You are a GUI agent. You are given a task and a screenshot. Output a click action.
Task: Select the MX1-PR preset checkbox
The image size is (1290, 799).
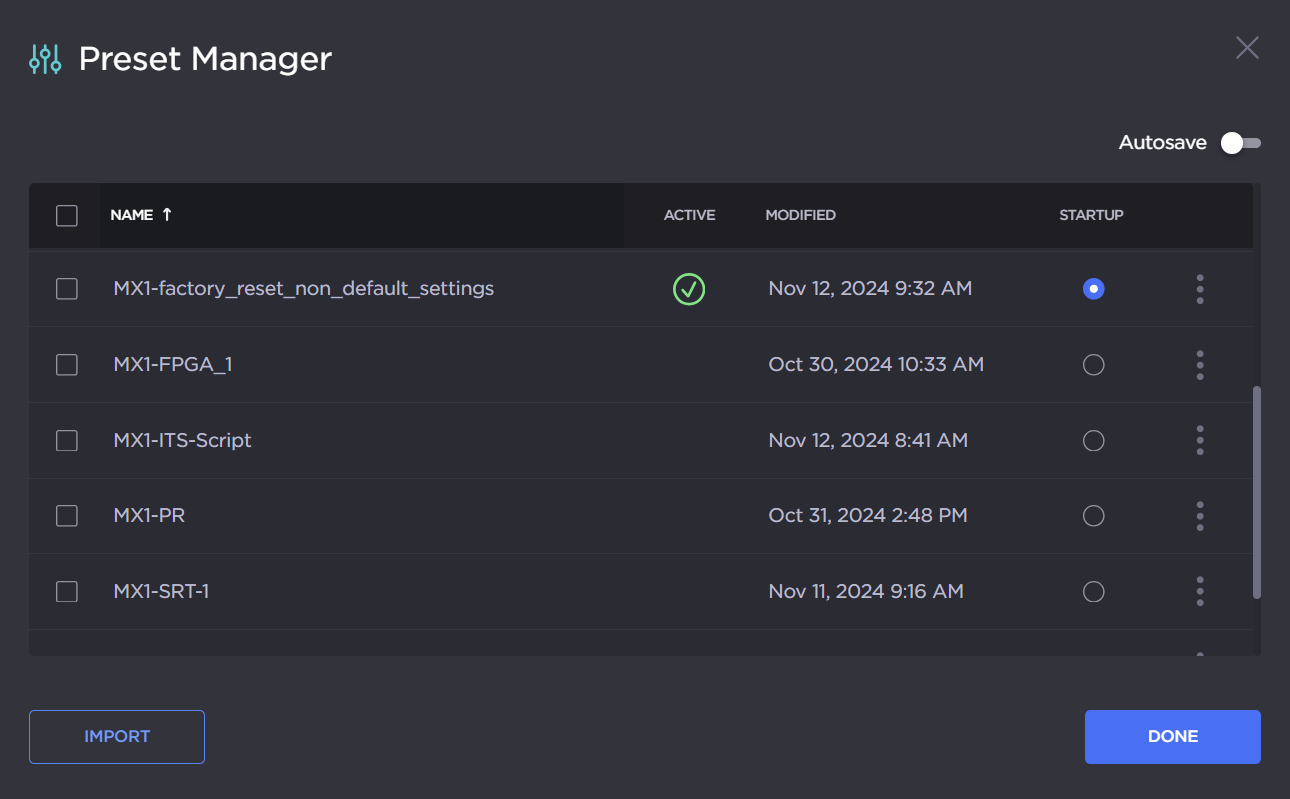tap(67, 516)
